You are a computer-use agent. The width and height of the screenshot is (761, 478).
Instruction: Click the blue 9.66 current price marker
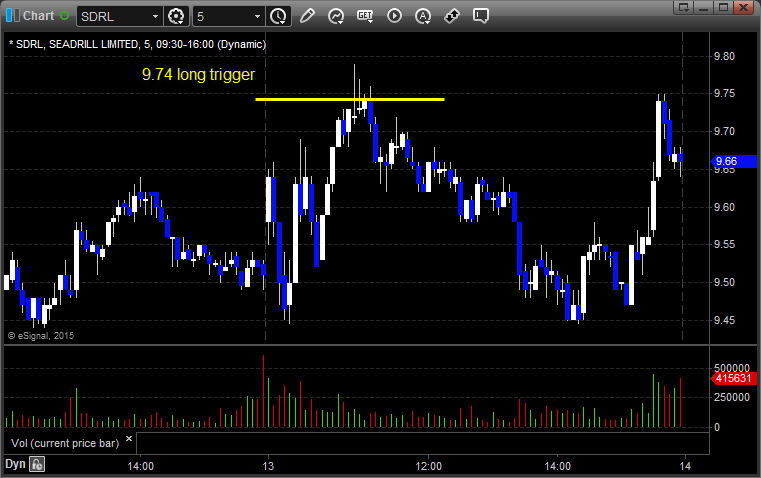[x=734, y=161]
